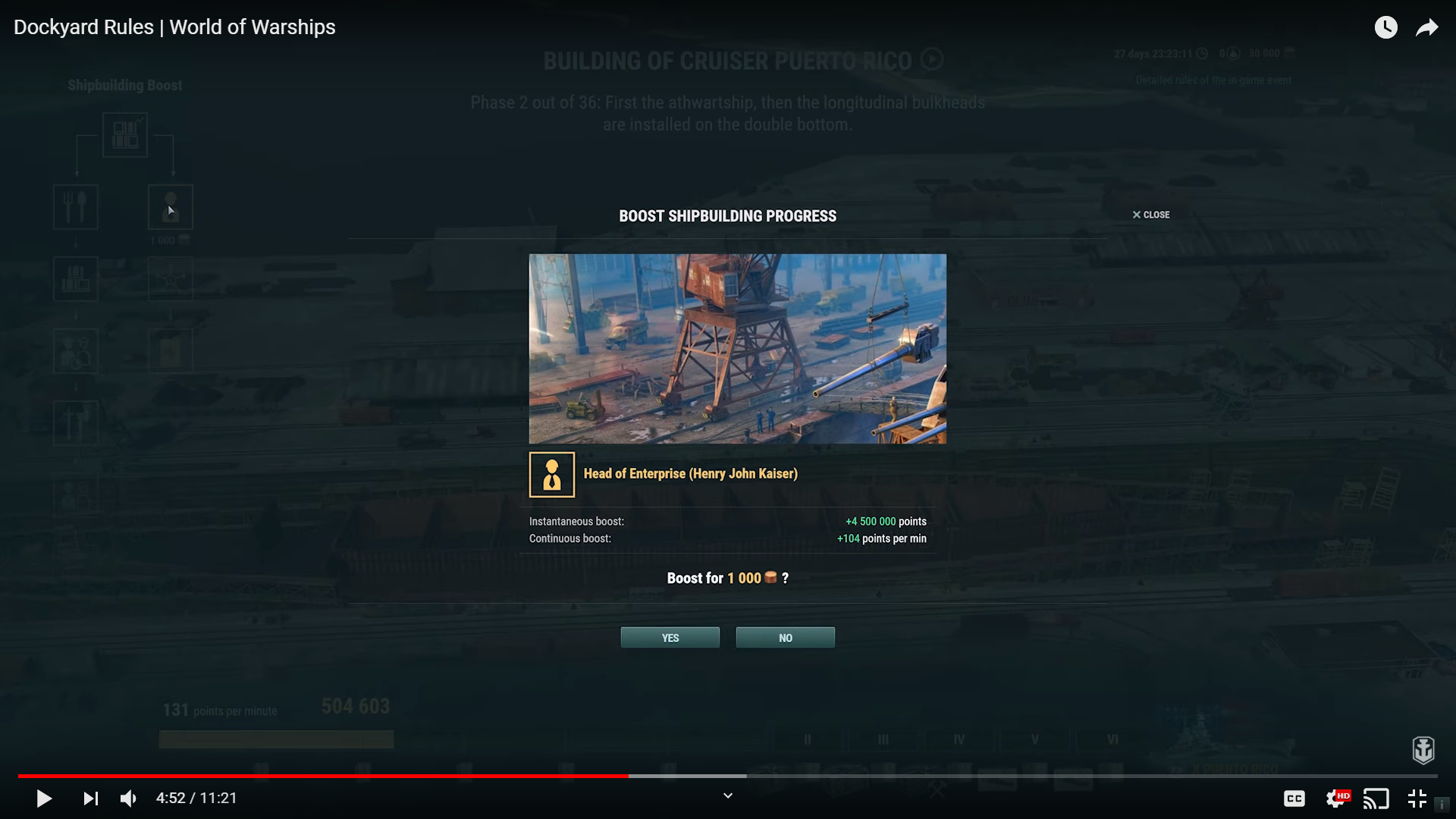
Task: Click the Dockyard Rules video title
Action: tap(174, 27)
